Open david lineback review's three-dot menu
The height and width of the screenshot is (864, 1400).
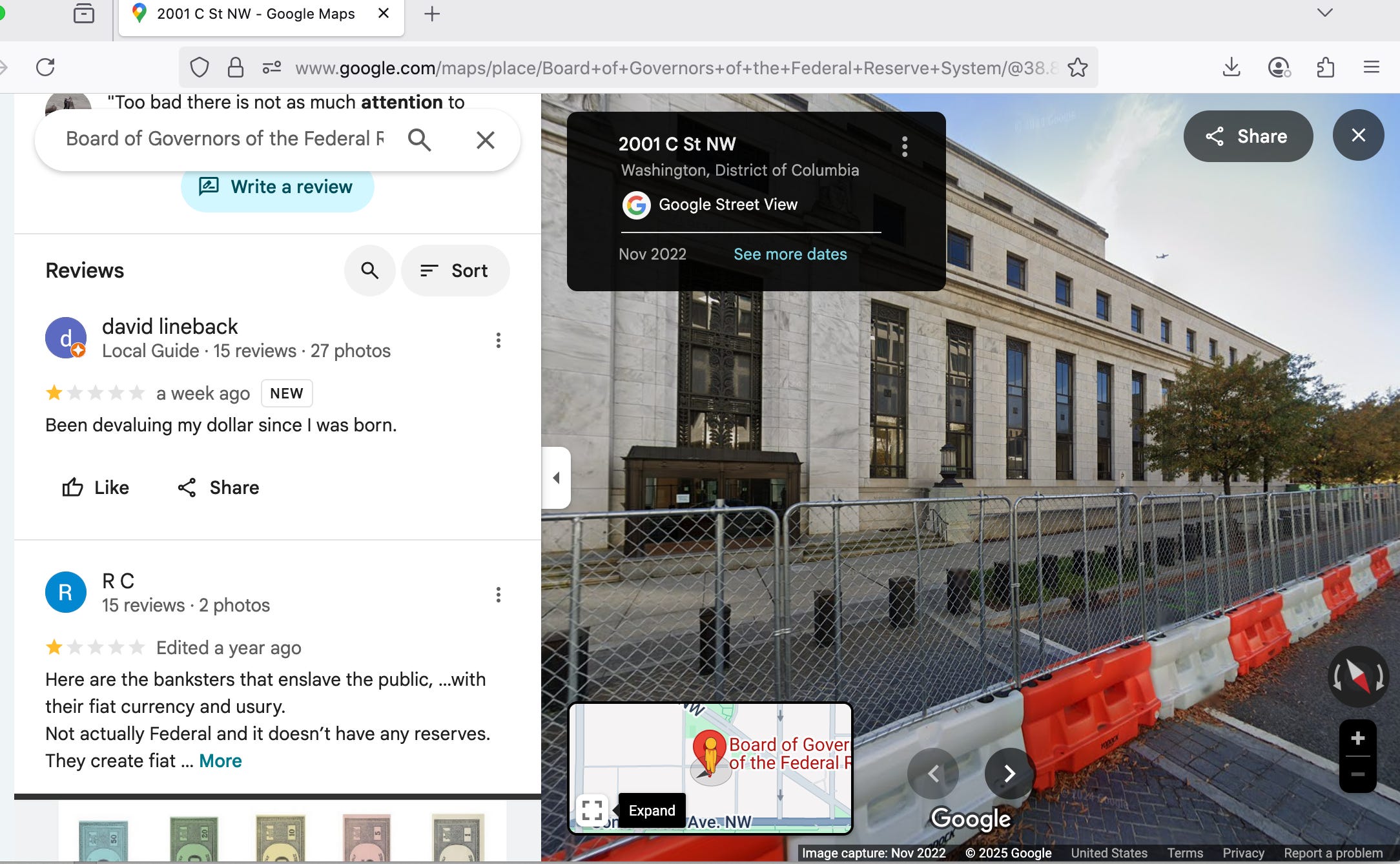(x=498, y=340)
